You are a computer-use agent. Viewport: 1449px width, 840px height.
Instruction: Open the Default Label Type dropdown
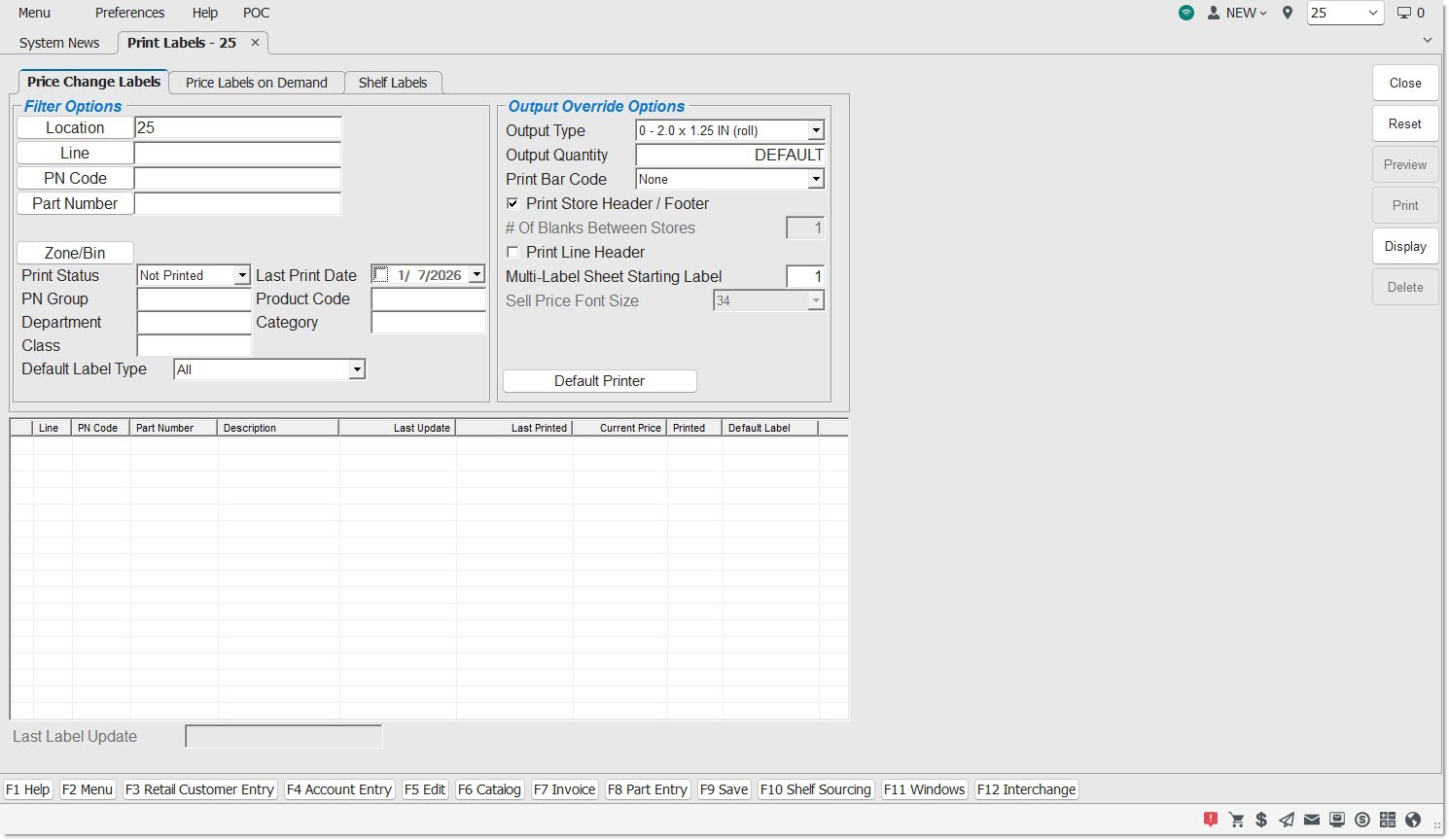click(357, 369)
